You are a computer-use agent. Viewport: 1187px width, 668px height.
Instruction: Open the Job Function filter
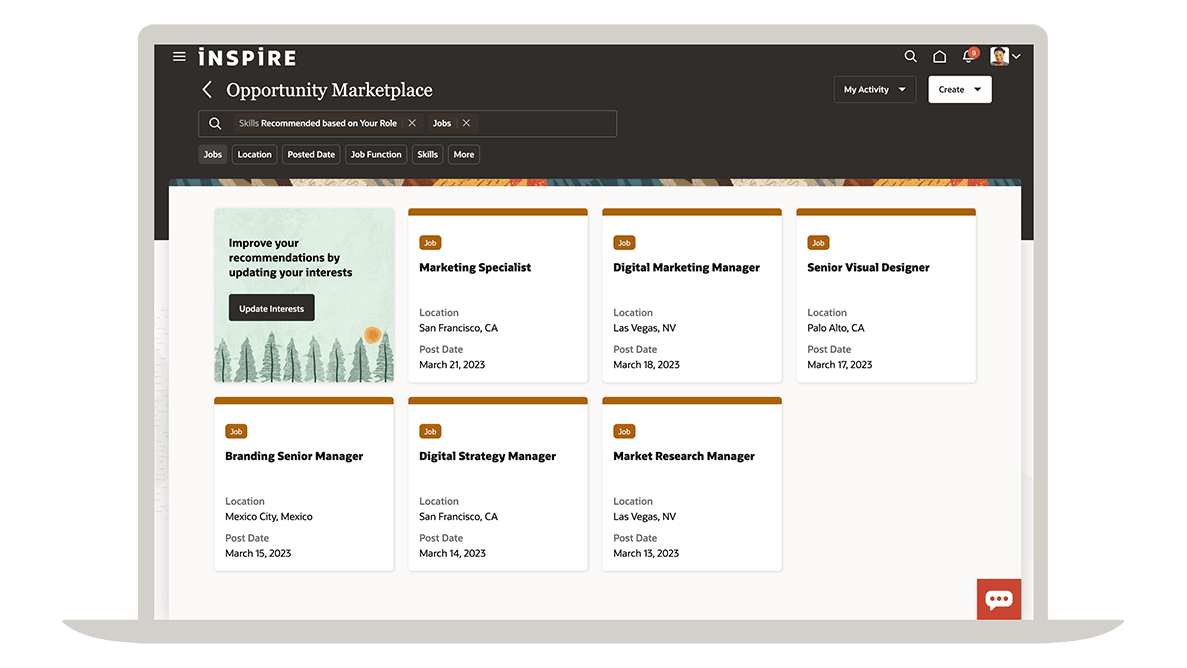pyautogui.click(x=376, y=154)
